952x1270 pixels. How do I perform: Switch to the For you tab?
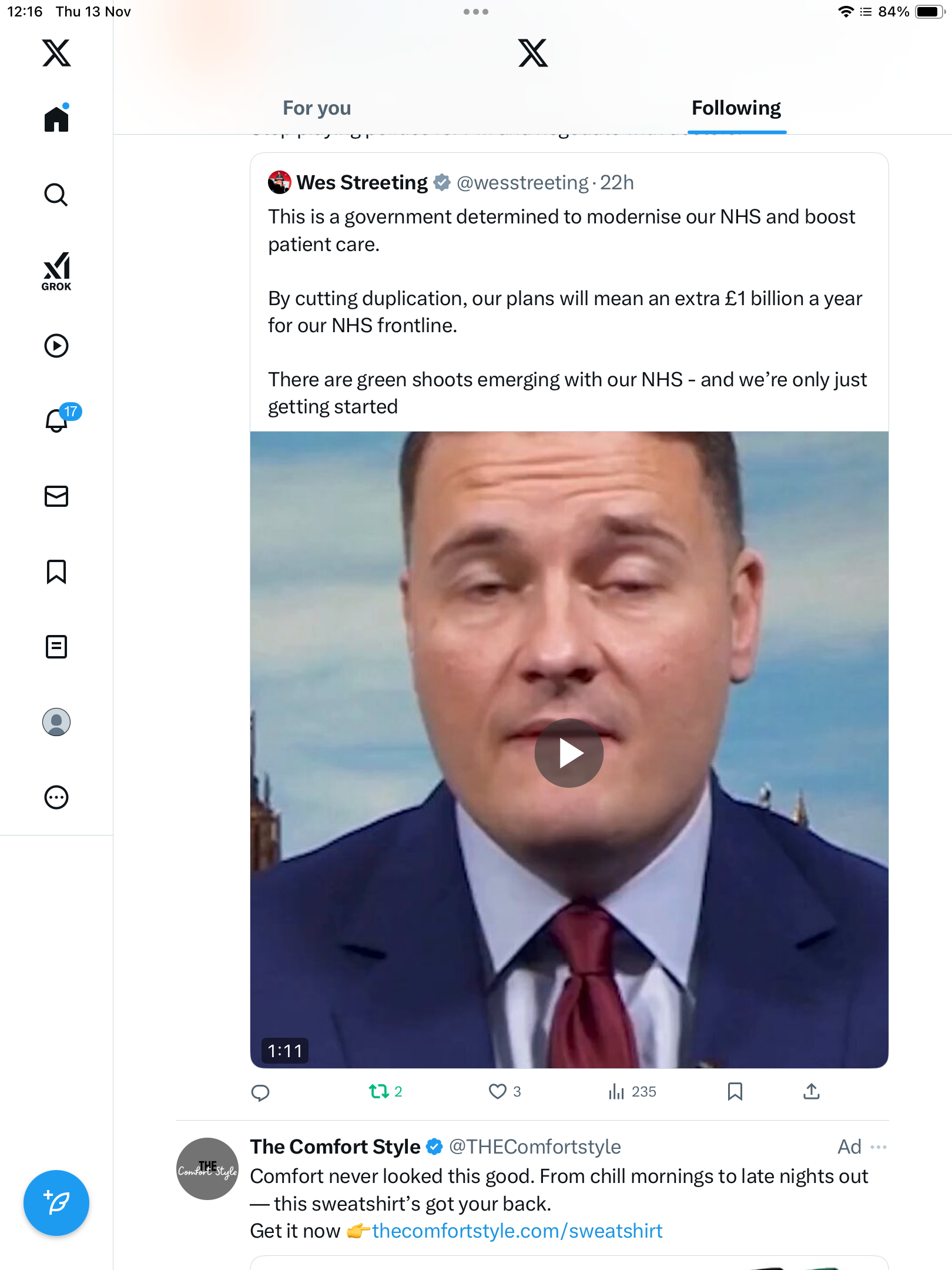point(317,108)
